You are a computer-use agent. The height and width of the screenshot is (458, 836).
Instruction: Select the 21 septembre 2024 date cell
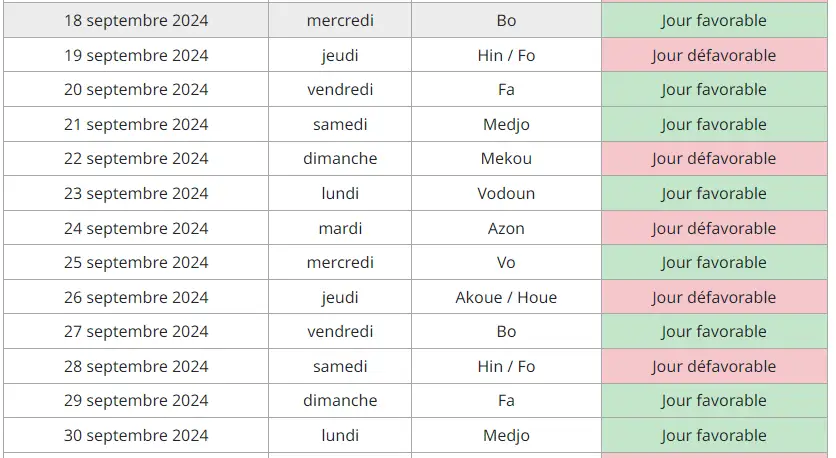(x=136, y=124)
